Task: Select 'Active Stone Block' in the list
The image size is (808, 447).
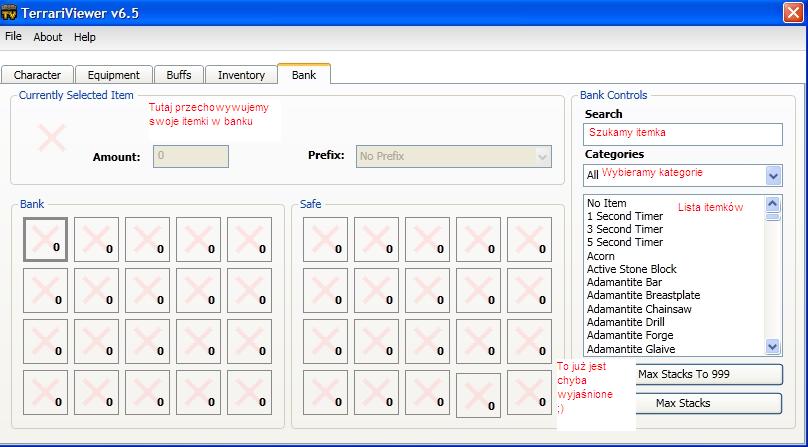Action: pyautogui.click(x=674, y=269)
